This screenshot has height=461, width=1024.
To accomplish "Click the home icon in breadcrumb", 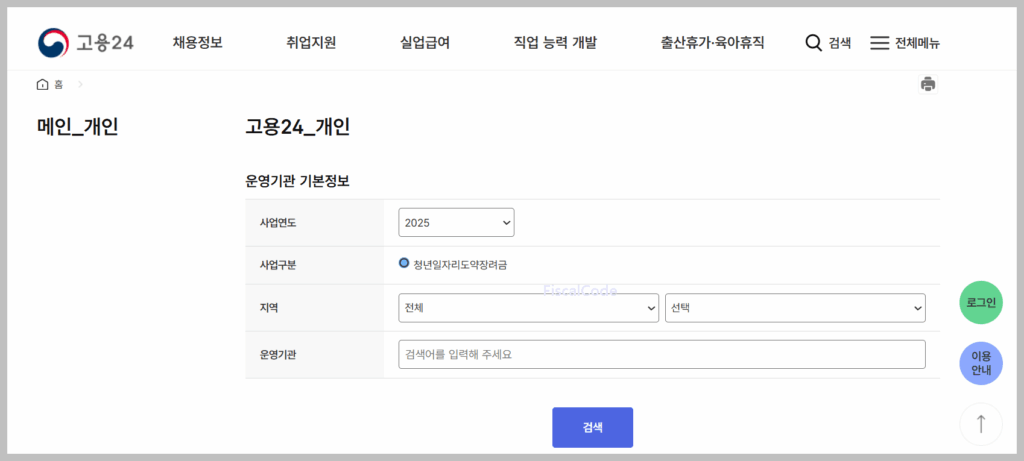I will click(x=42, y=84).
